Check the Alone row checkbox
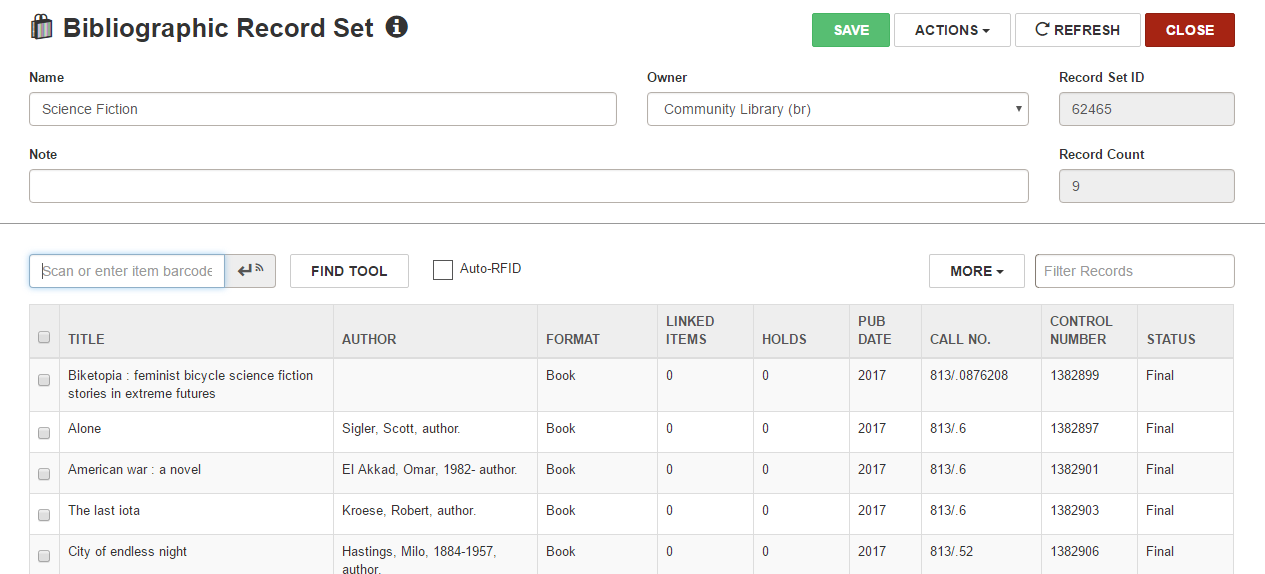This screenshot has height=574, width=1265. click(44, 433)
